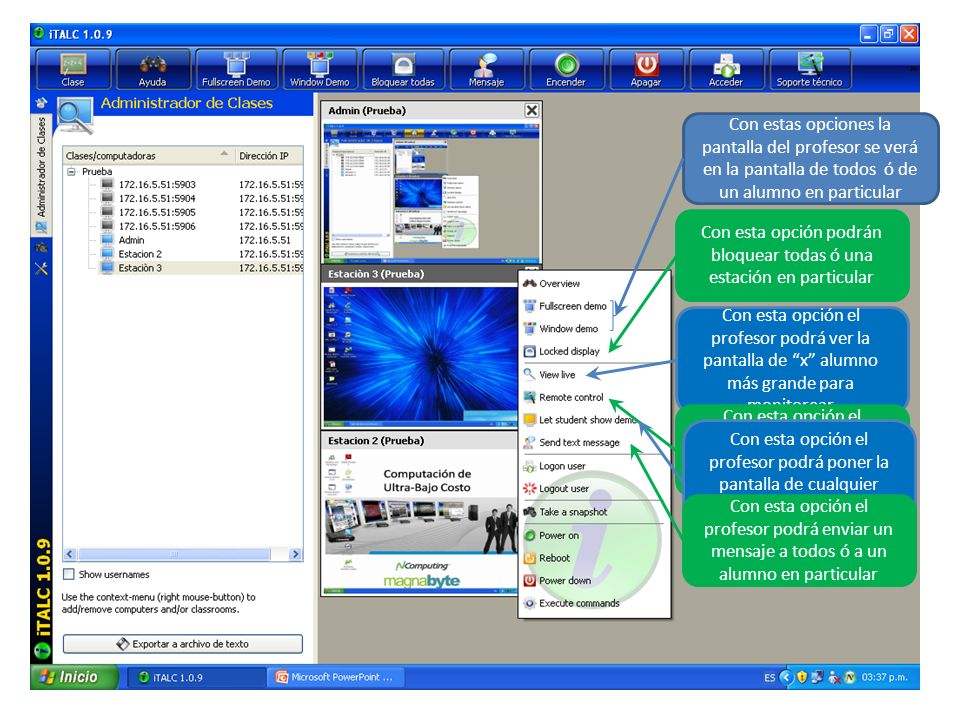Switch to iTALC 1.0.9 taskbar item

[x=196, y=678]
